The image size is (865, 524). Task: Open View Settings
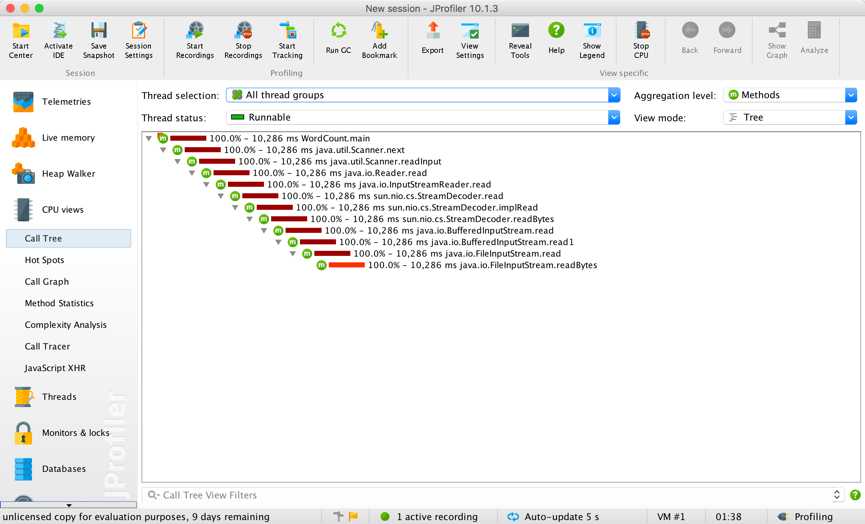(470, 40)
